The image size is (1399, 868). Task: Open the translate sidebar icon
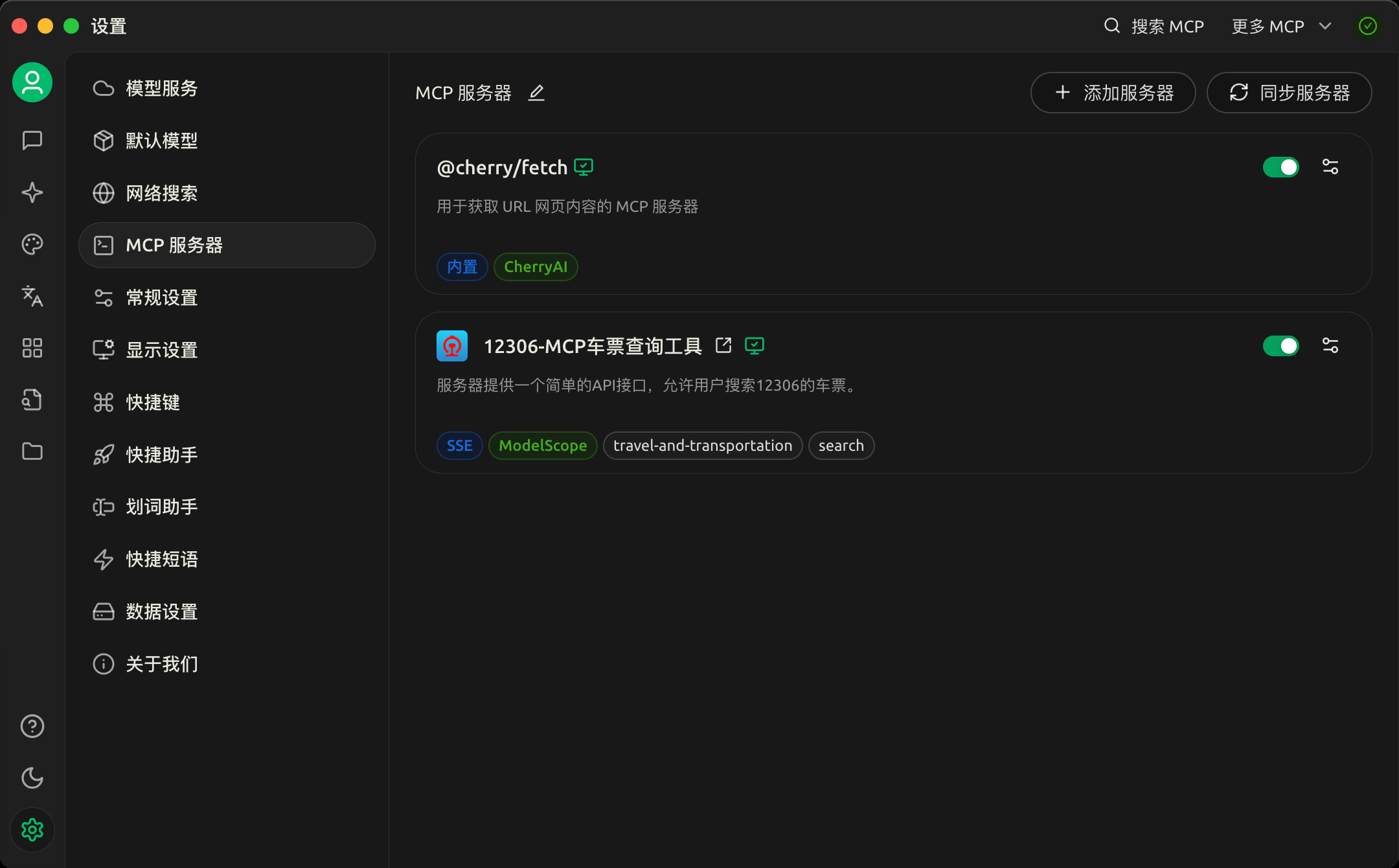pyautogui.click(x=32, y=296)
